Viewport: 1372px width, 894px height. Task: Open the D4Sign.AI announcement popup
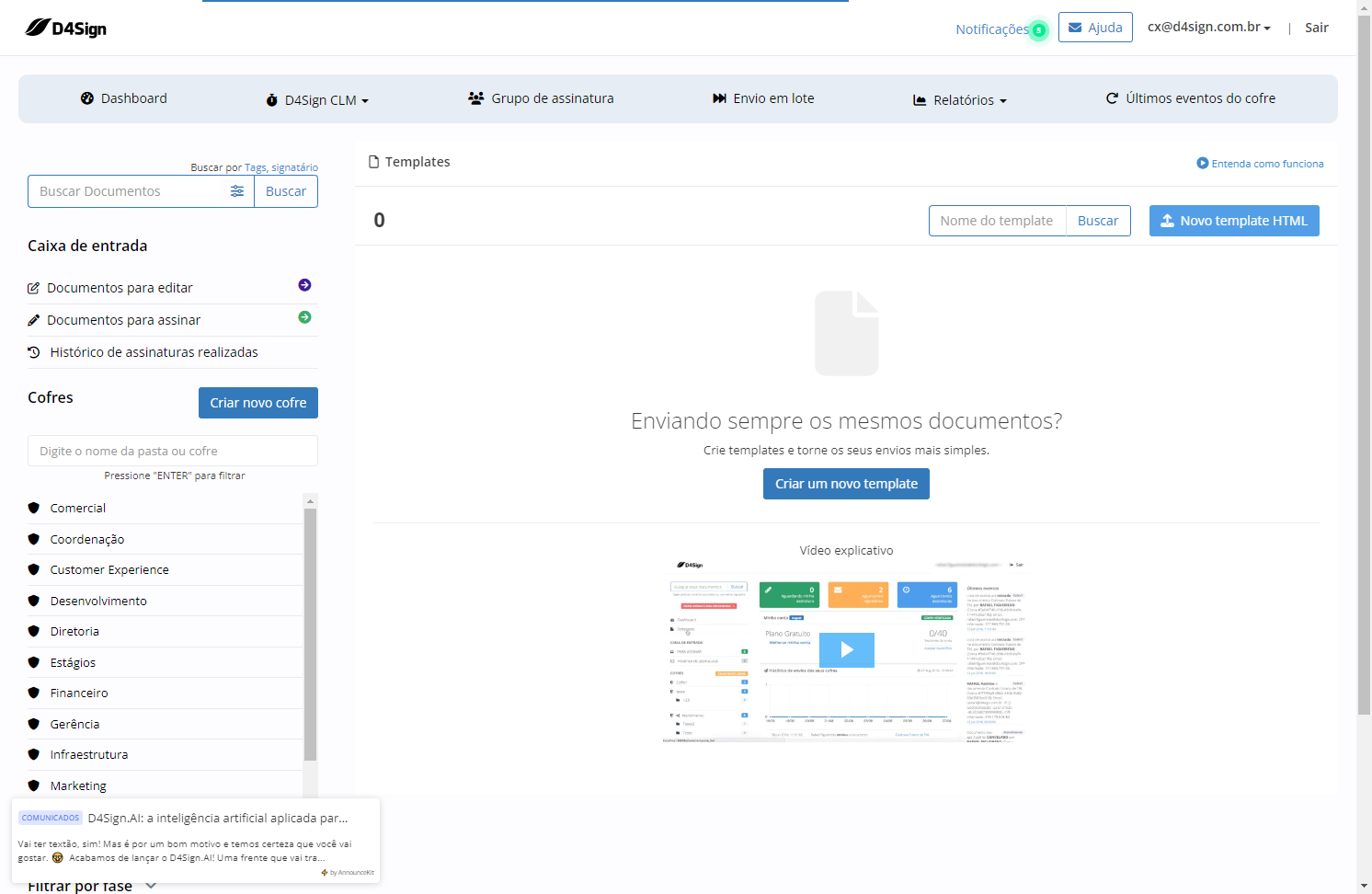pyautogui.click(x=196, y=841)
